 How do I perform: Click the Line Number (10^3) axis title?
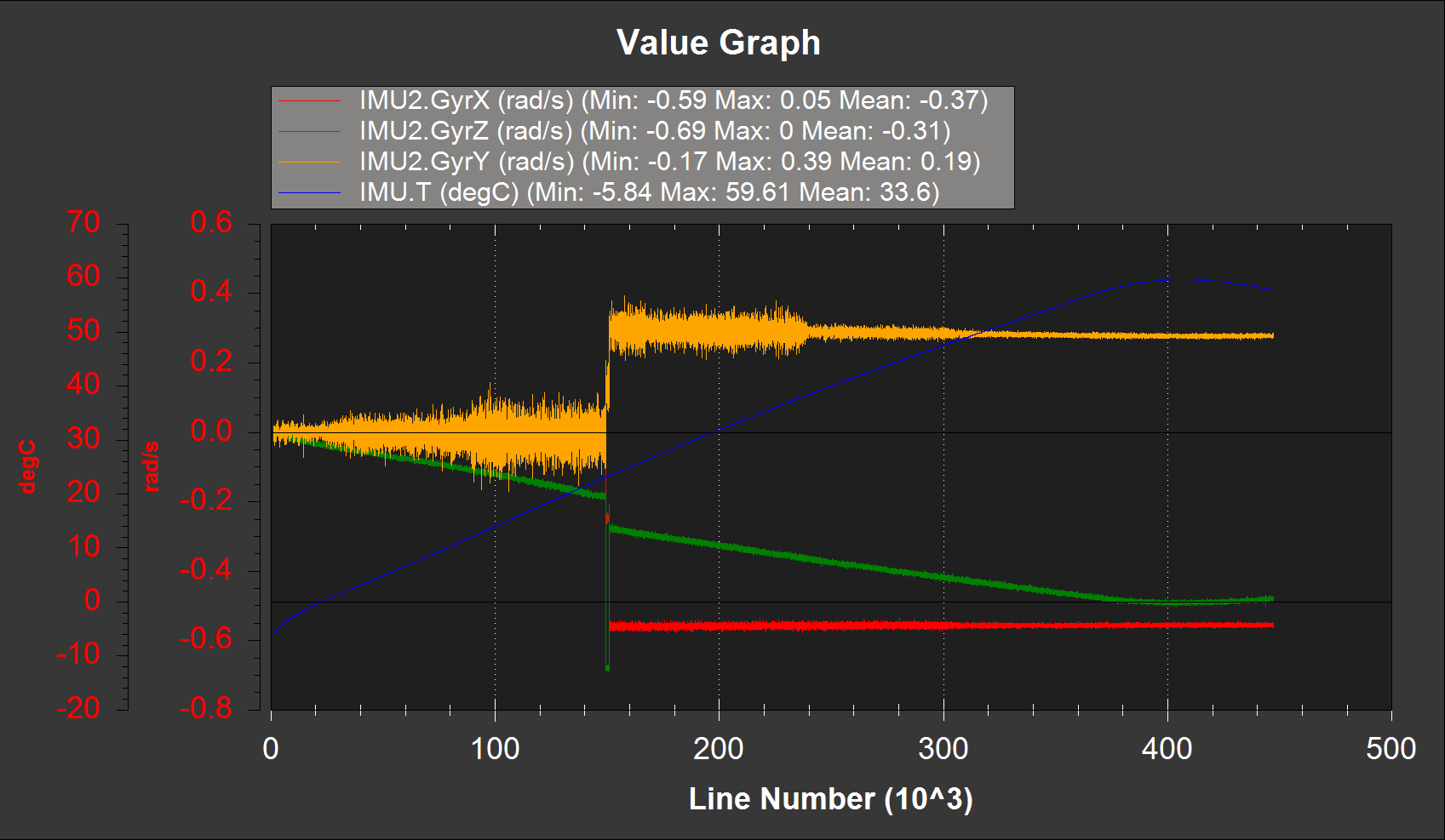pyautogui.click(x=830, y=799)
